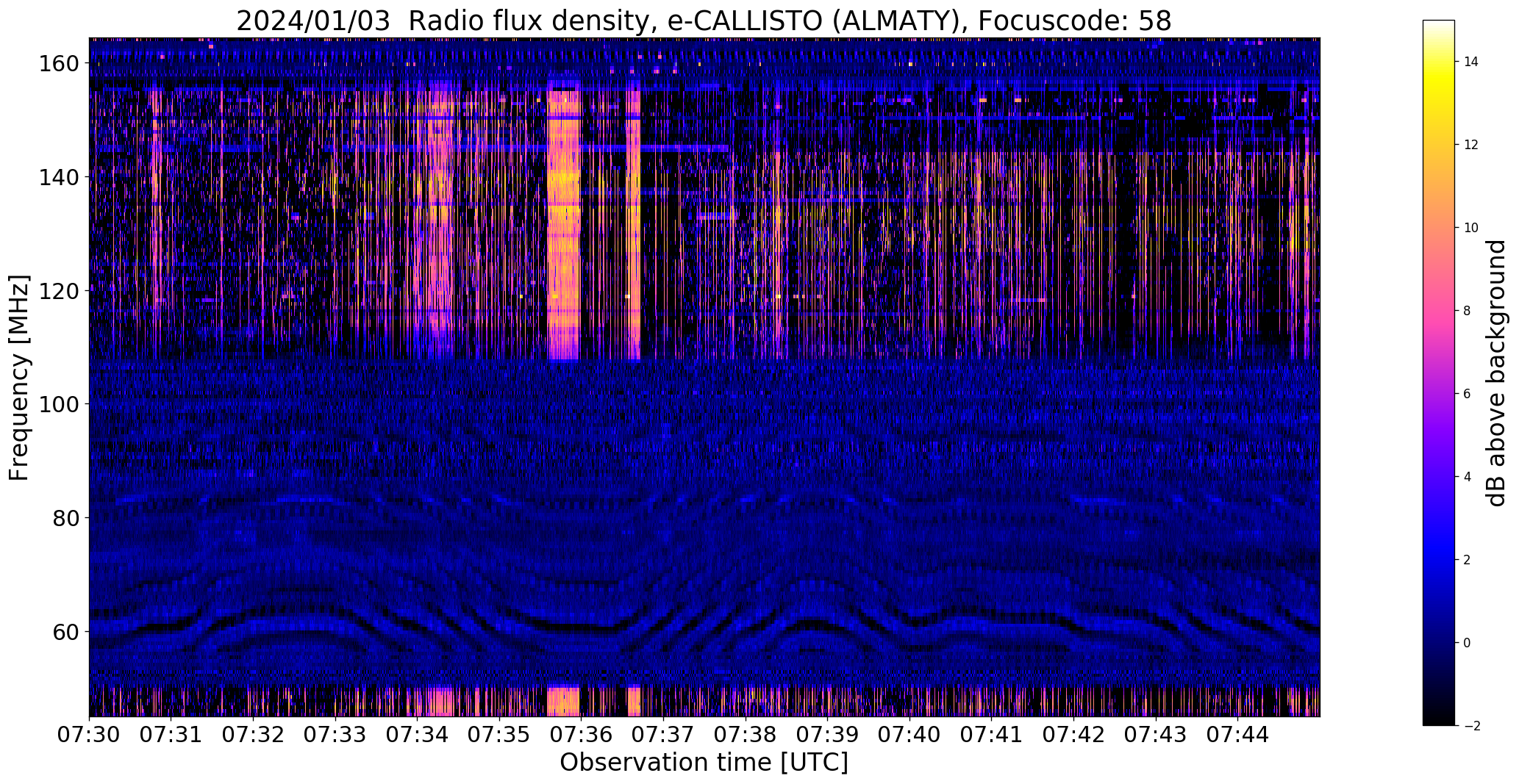The image size is (1519, 784).
Task: Click the colorbar tick label 4
Action: 1468,477
